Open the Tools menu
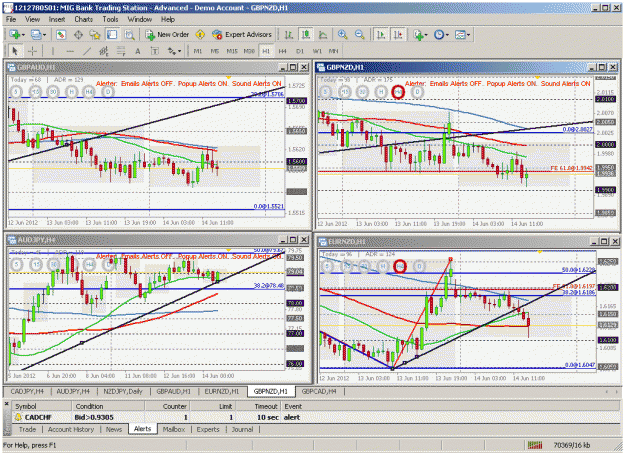This screenshot has width=625, height=453. tap(110, 19)
